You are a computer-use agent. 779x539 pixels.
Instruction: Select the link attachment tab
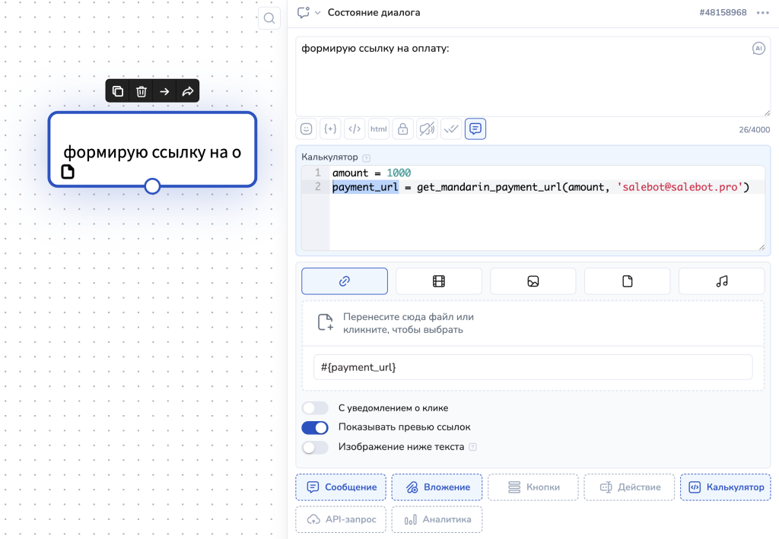(x=344, y=281)
